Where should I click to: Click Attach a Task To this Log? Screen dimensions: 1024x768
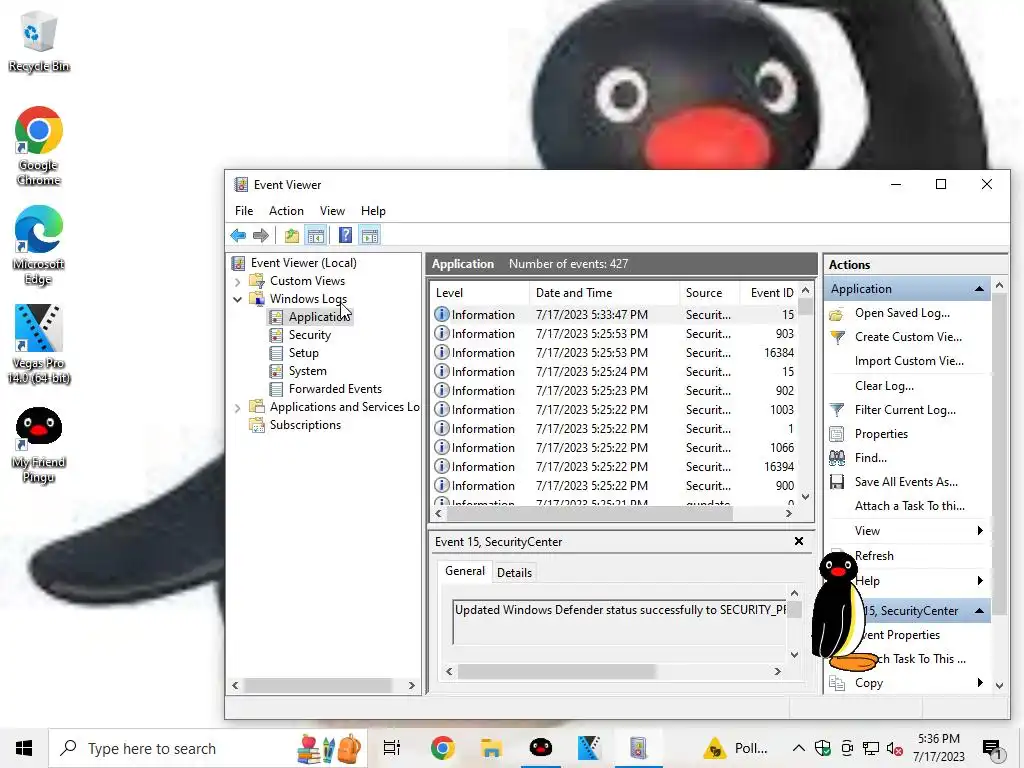pyautogui.click(x=909, y=506)
